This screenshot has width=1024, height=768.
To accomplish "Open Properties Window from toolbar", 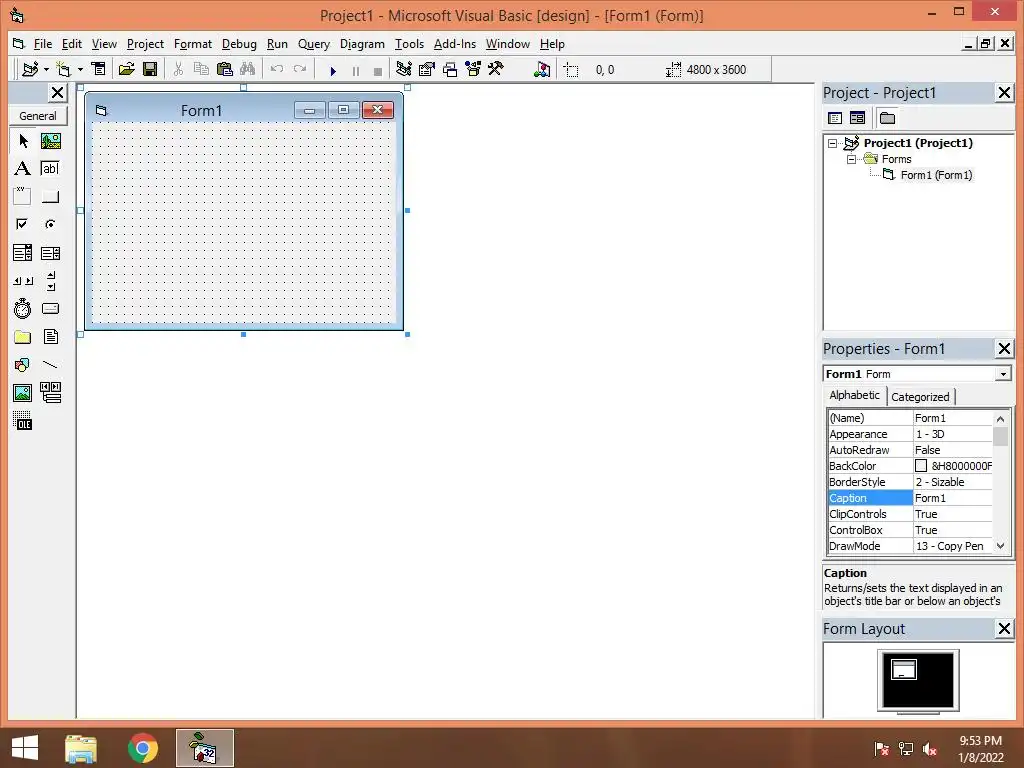I will [426, 69].
